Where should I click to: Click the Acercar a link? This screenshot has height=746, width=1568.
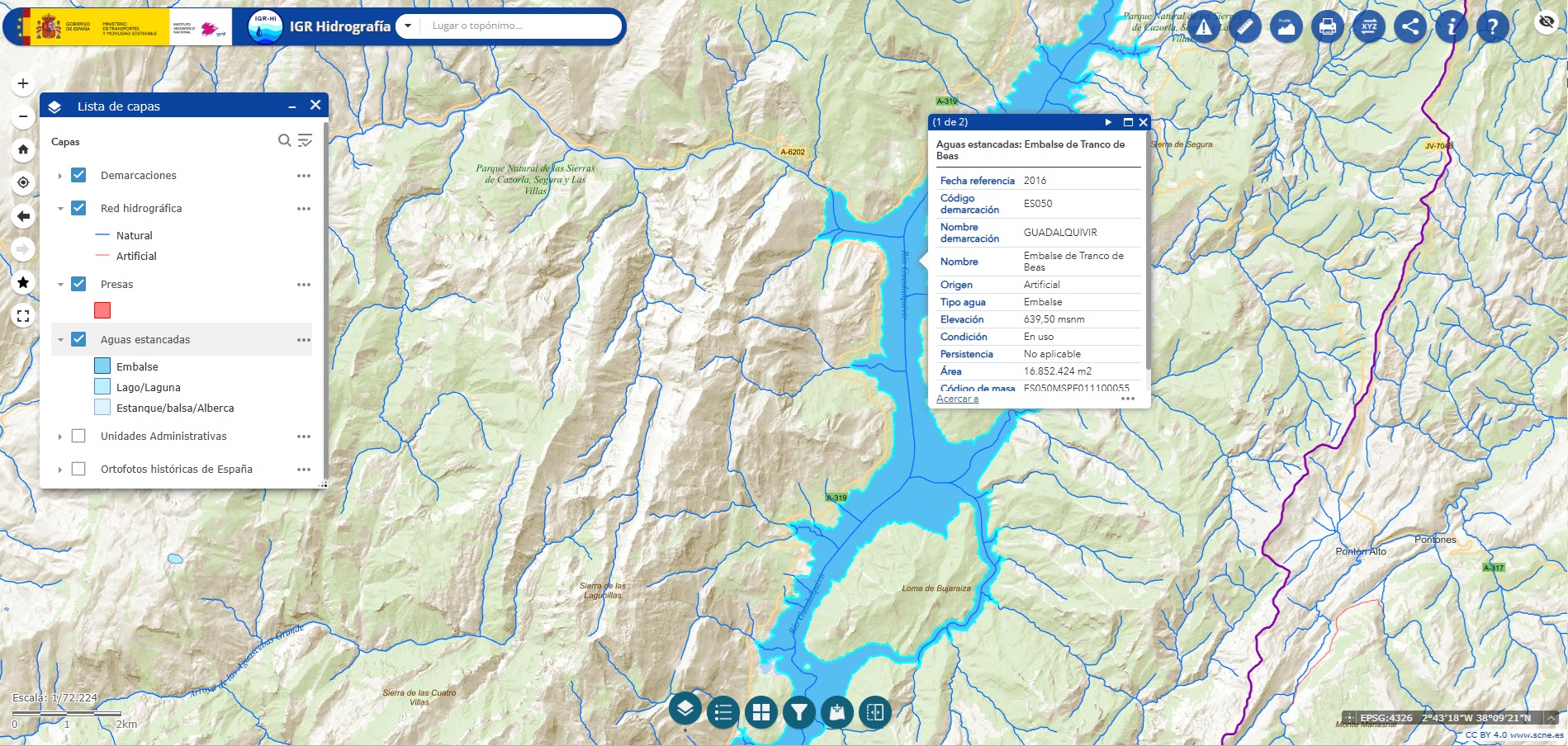coord(957,399)
